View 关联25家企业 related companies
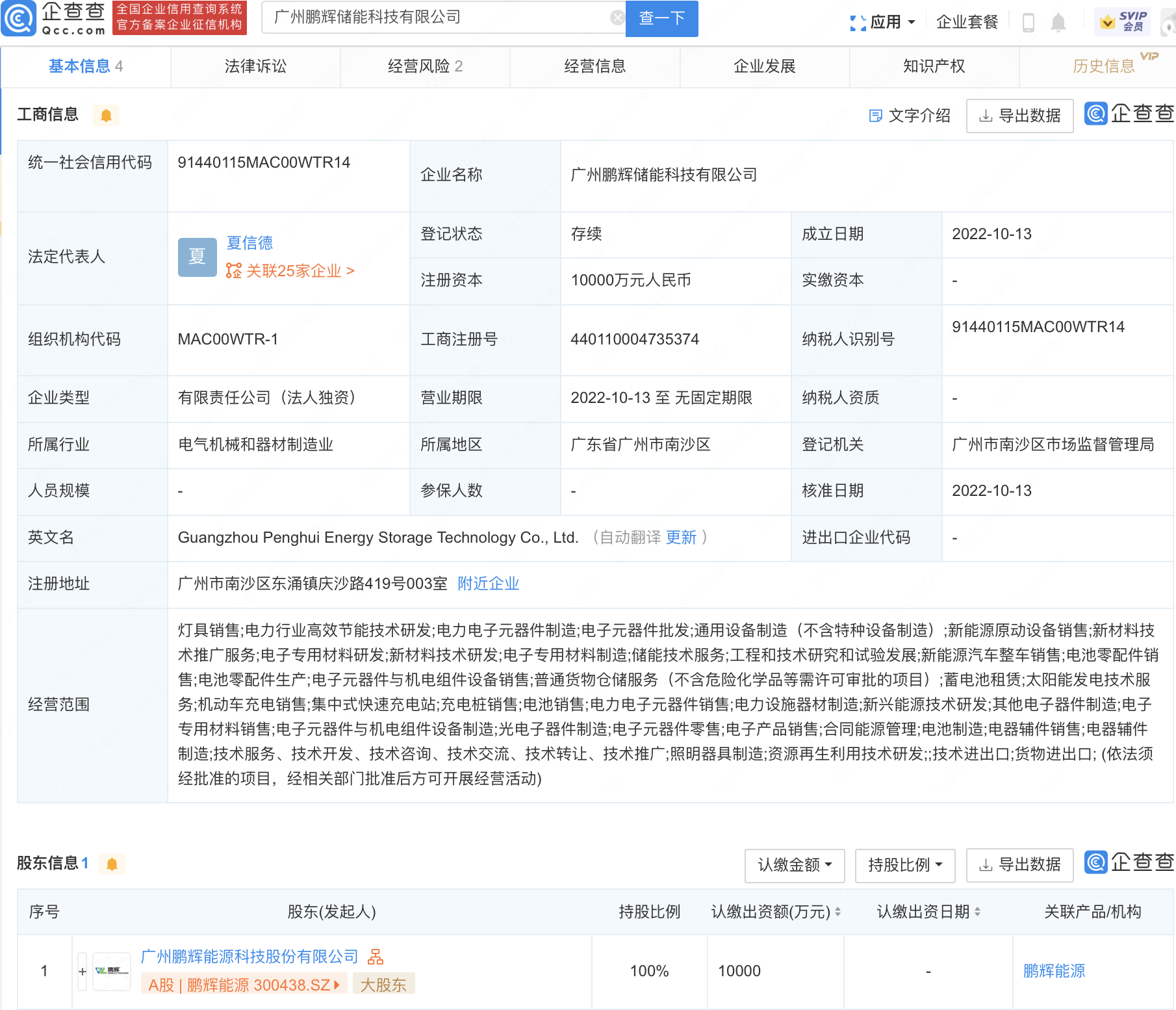Image resolution: width=1176 pixels, height=1010 pixels. point(290,271)
